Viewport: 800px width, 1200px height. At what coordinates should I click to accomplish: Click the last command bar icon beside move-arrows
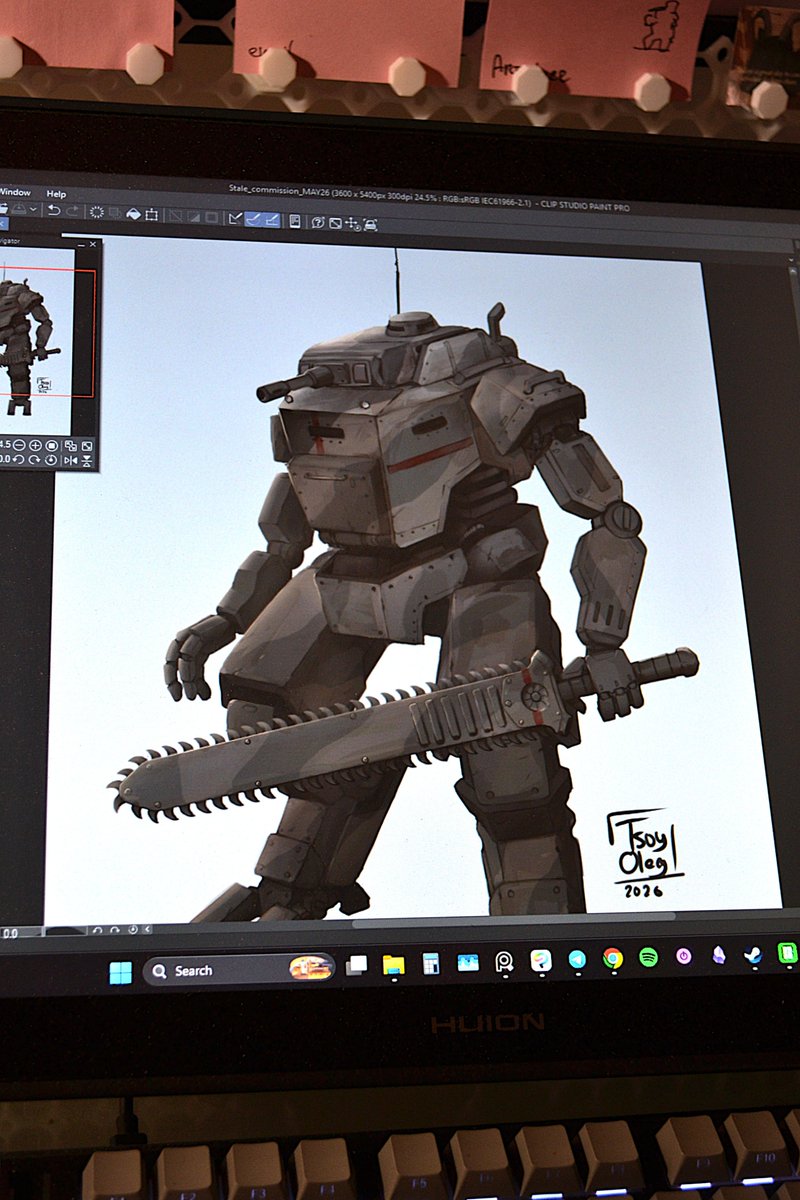[x=370, y=225]
